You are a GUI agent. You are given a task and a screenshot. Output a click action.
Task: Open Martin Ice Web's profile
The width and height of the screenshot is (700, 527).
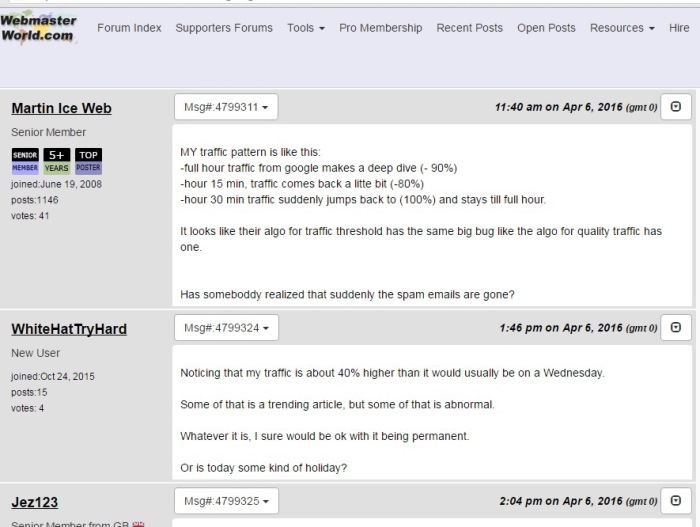(x=61, y=108)
